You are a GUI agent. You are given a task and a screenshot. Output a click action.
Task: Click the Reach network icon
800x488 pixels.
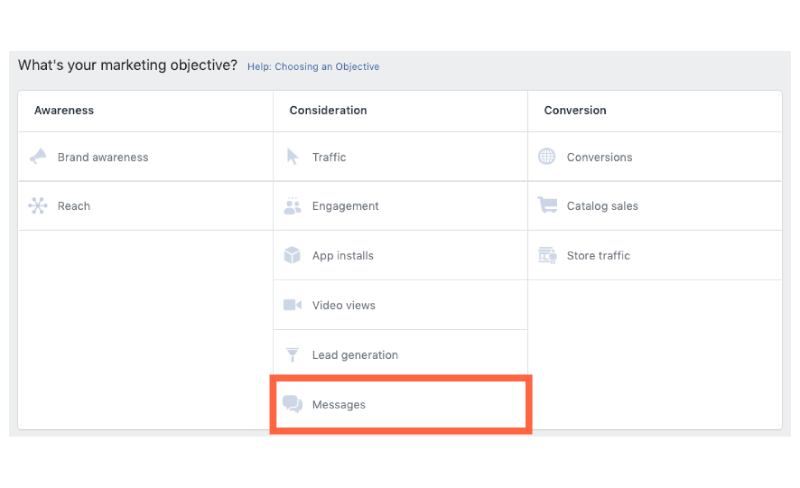click(38, 206)
